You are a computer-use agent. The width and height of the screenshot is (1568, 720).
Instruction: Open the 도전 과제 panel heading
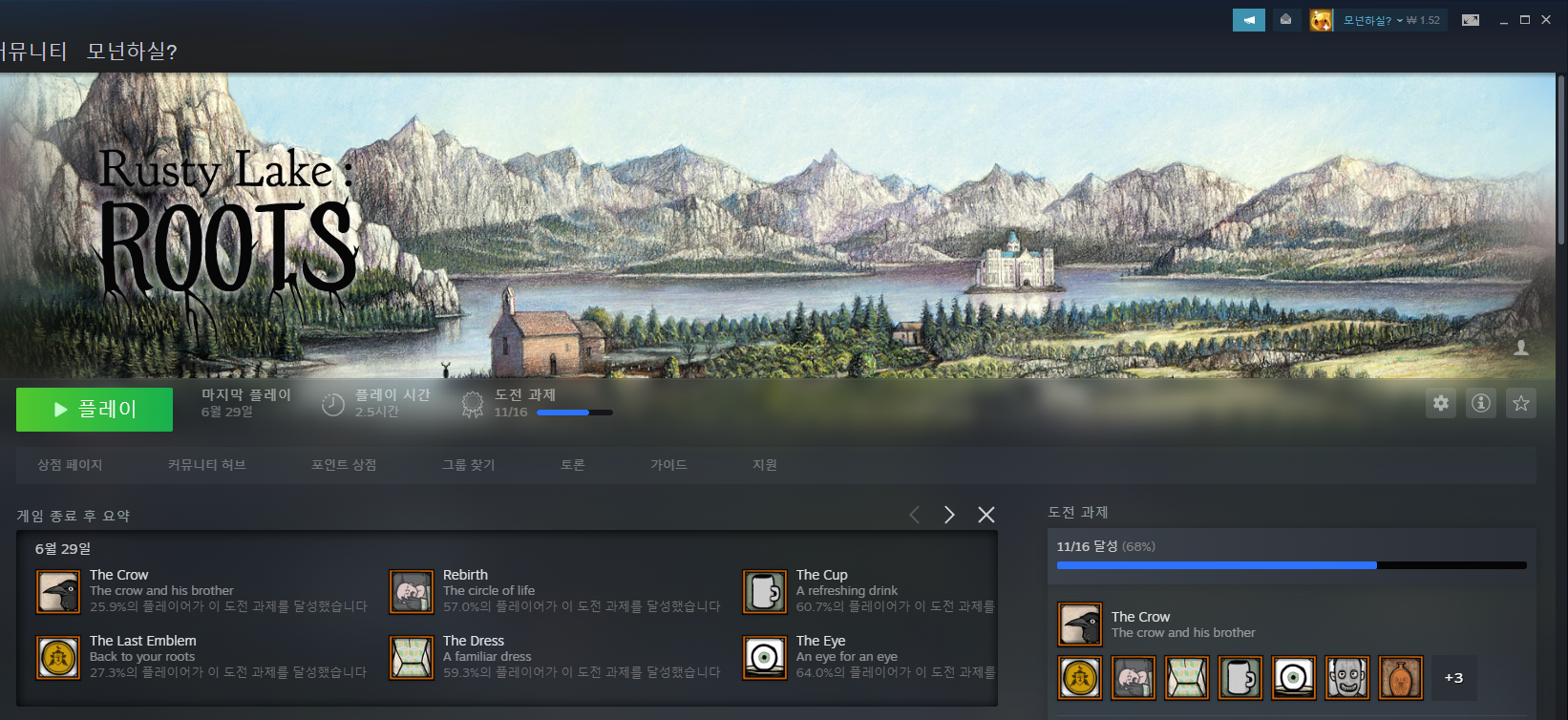(x=1078, y=513)
